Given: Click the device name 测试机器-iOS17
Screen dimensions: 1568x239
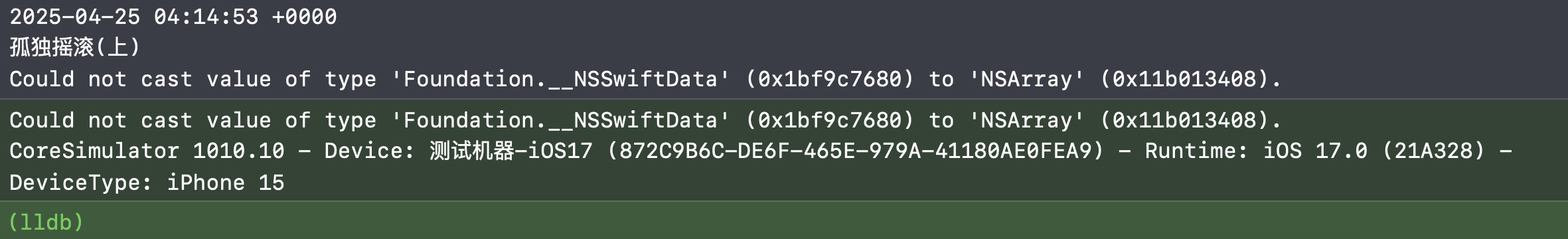Looking at the screenshot, I should [510, 151].
